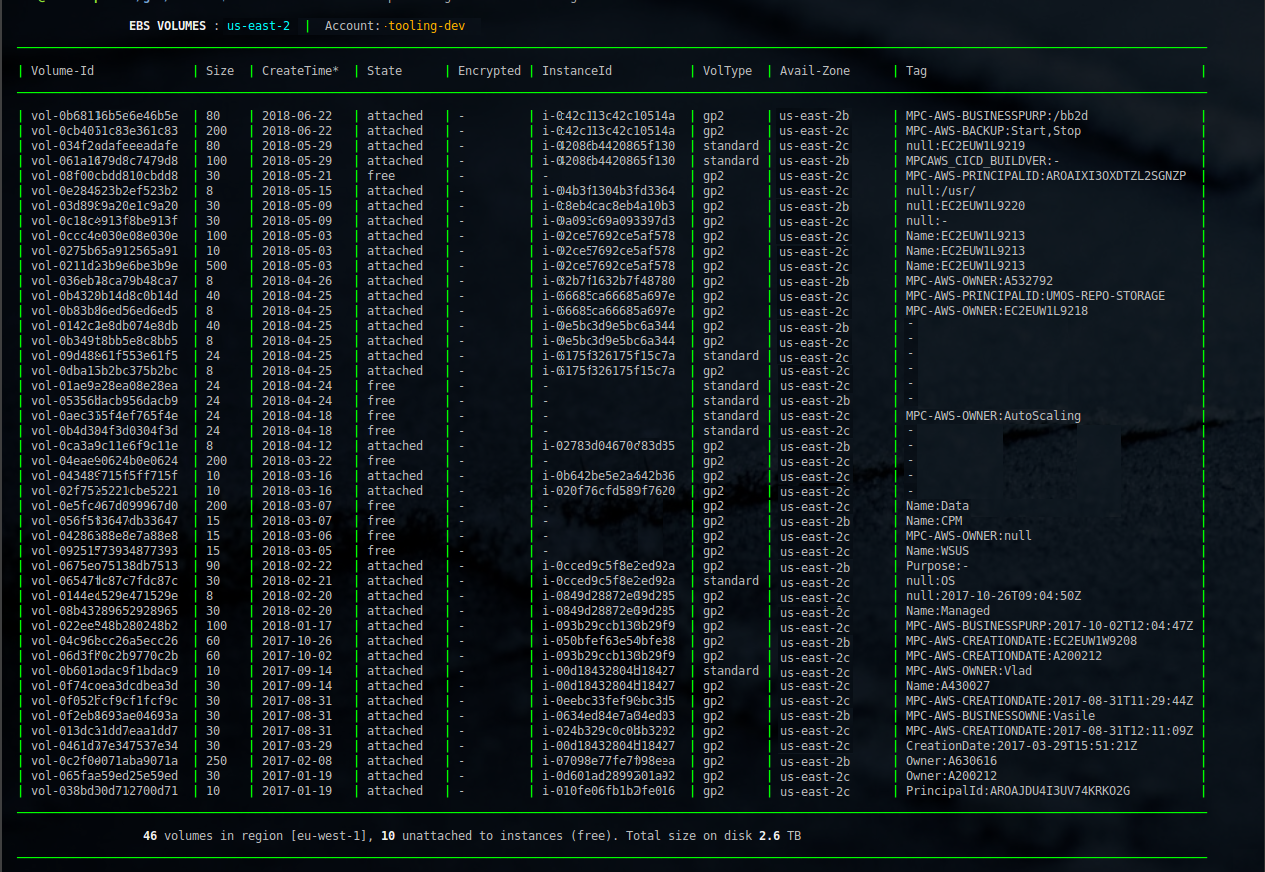Click the Tag column header
The width and height of the screenshot is (1265, 872).
[916, 71]
